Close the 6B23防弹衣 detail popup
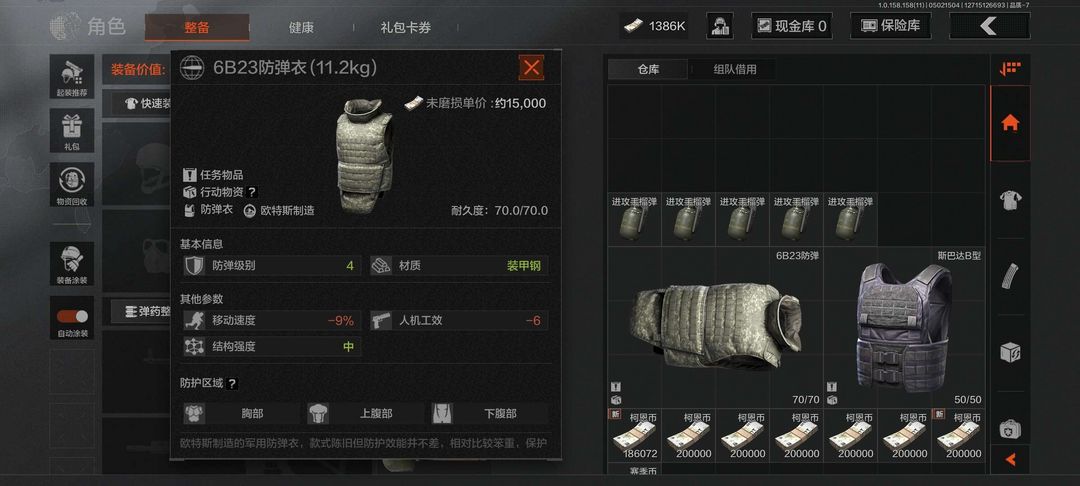The image size is (1080, 486). 531,67
